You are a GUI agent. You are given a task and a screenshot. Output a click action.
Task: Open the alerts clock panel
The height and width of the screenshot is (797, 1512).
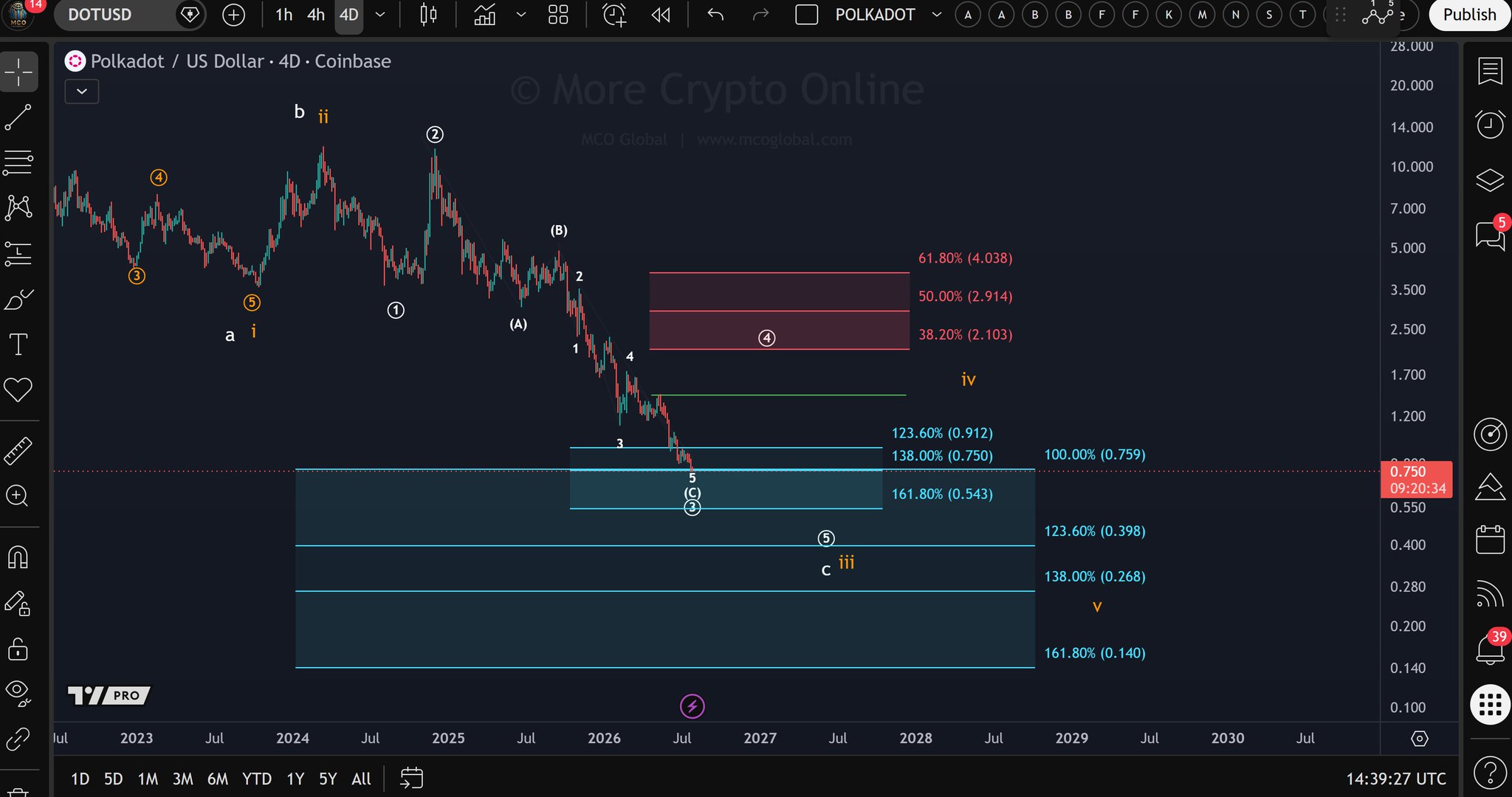pos(1490,124)
